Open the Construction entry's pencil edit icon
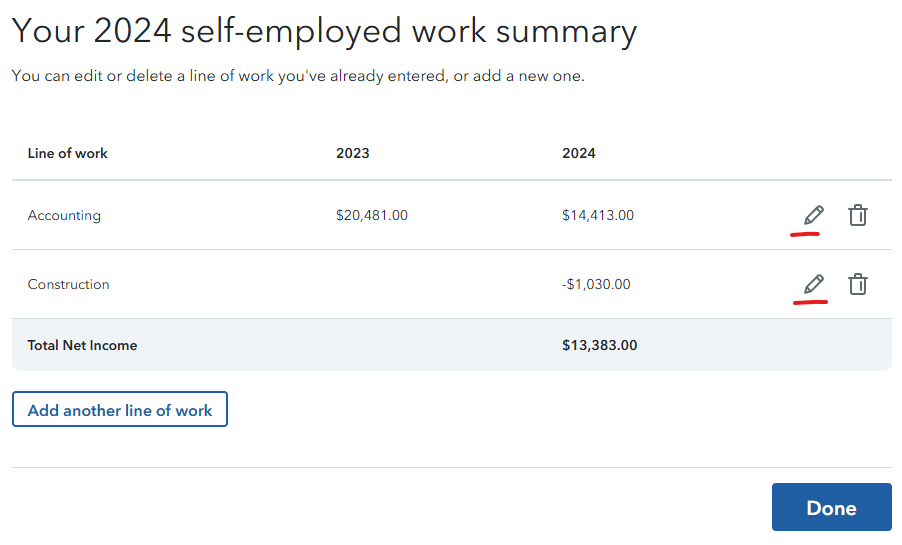 click(814, 285)
